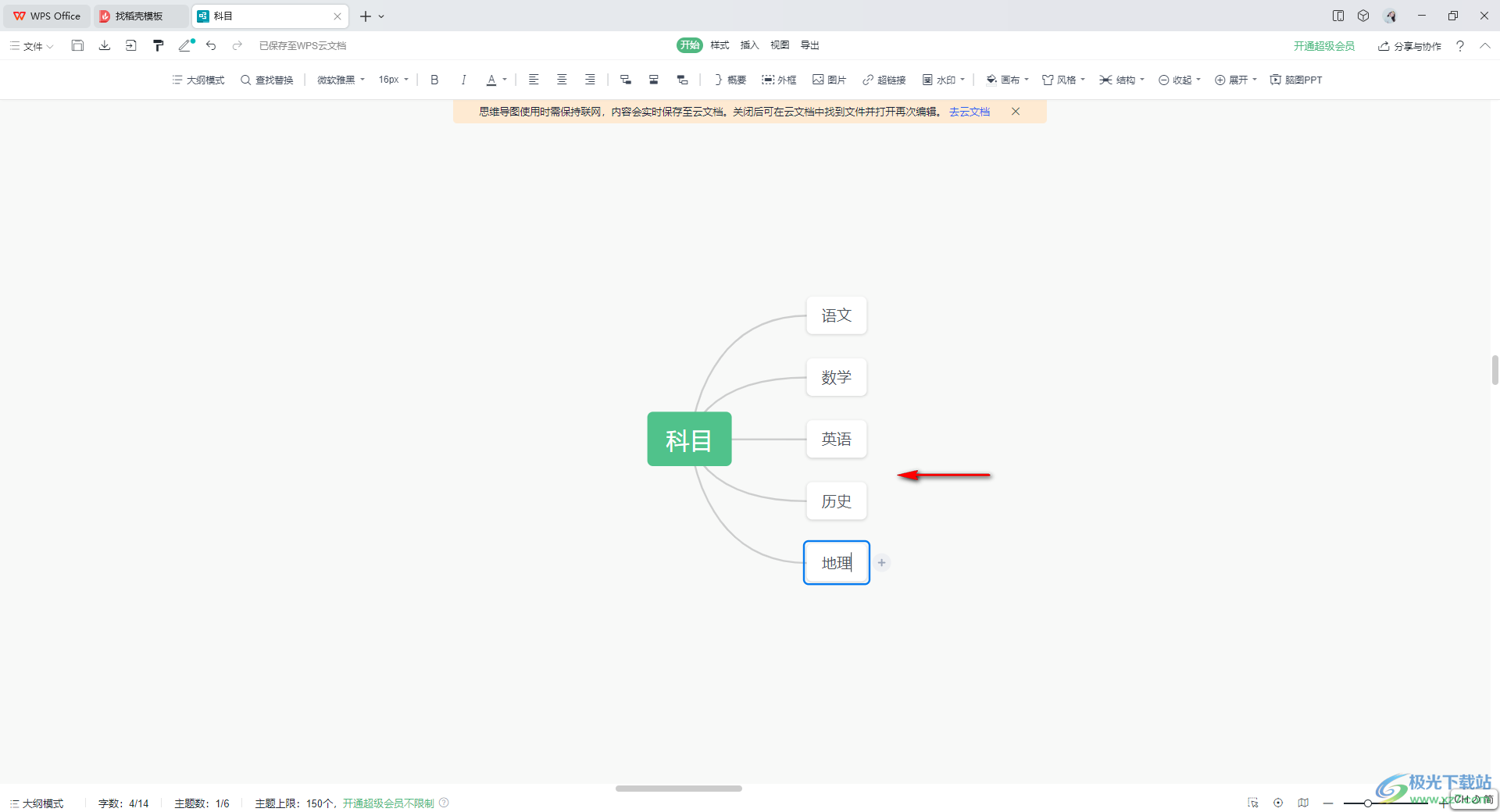This screenshot has width=1500, height=812.
Task: Open the watermark (水印) dropdown
Action: 944,80
